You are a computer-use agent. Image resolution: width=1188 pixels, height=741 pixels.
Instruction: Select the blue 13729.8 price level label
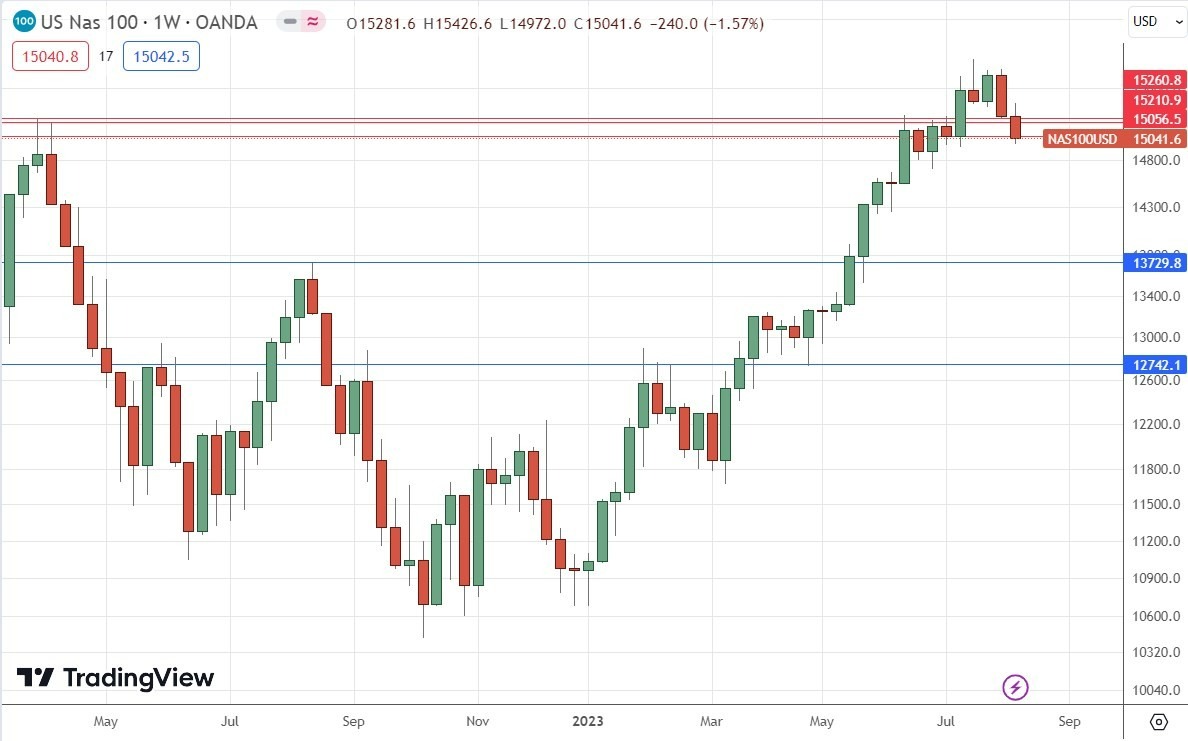(1155, 263)
